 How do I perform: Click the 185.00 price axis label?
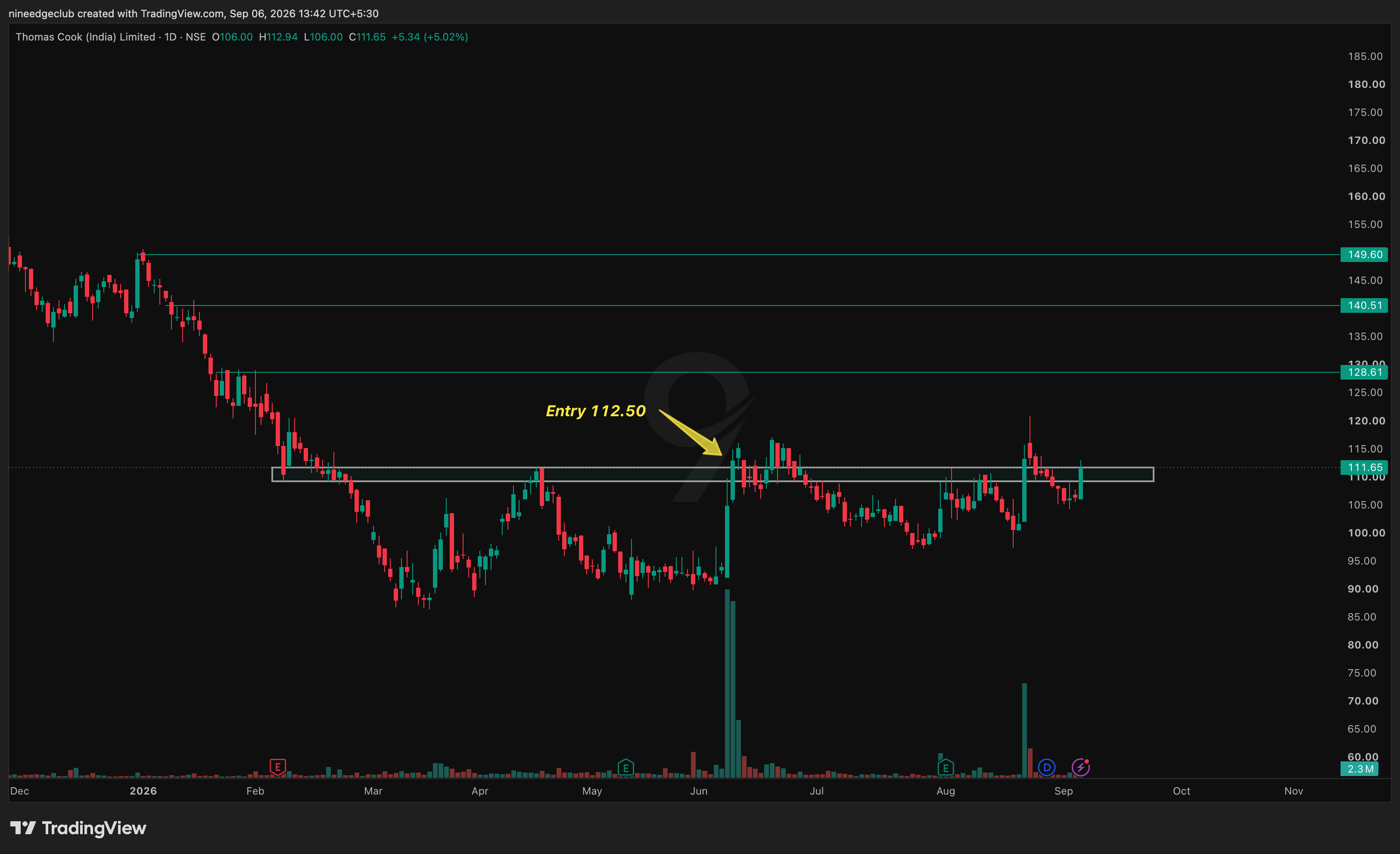point(1365,56)
